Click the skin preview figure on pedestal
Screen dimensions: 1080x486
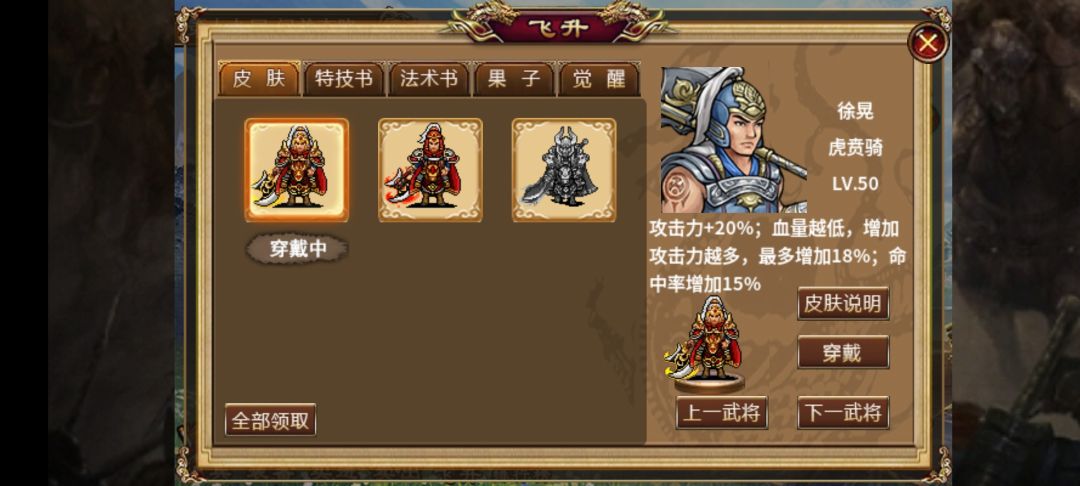[704, 344]
